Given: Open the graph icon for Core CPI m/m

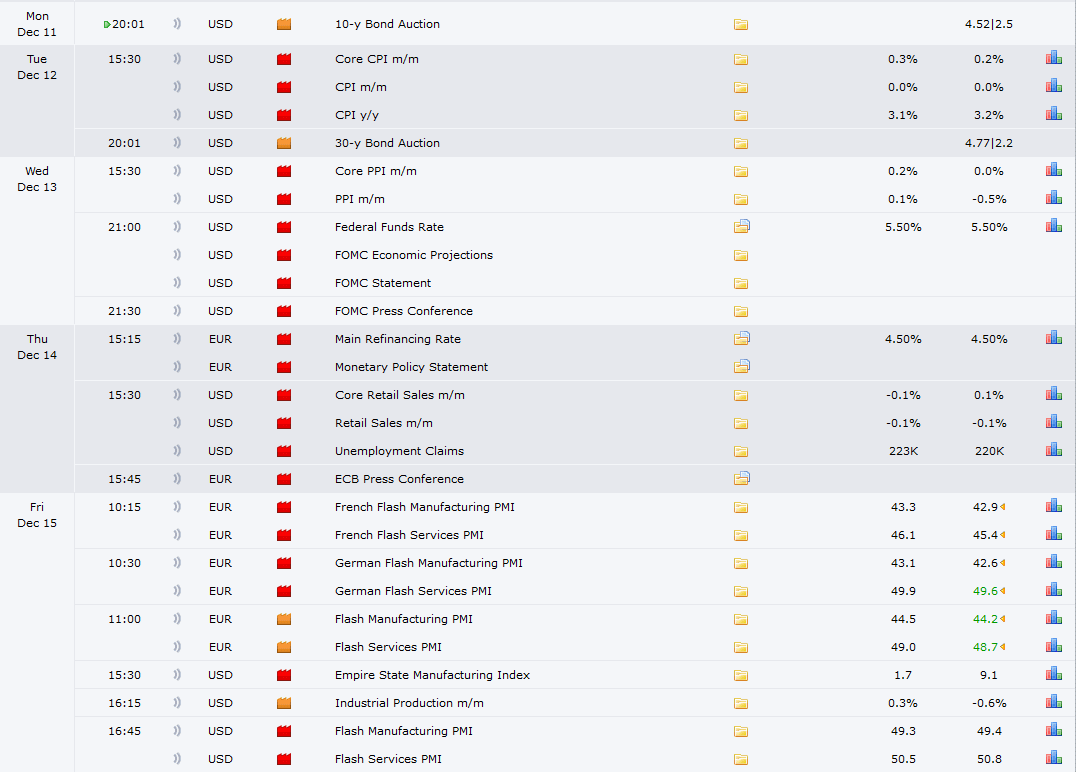Looking at the screenshot, I should point(1053,59).
